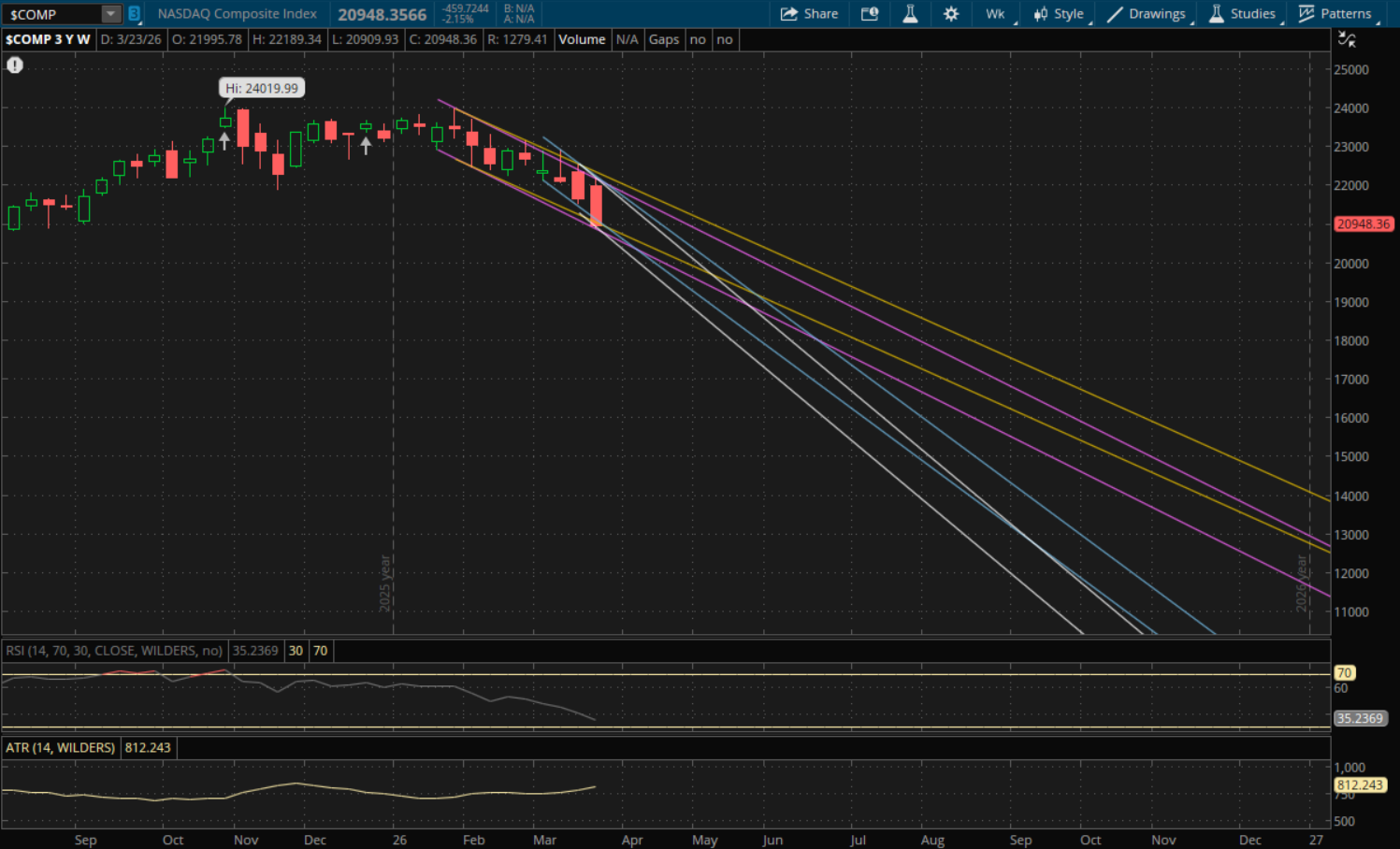Expand the Studies dropdown
The width and height of the screenshot is (1400, 849).
pyautogui.click(x=1242, y=14)
